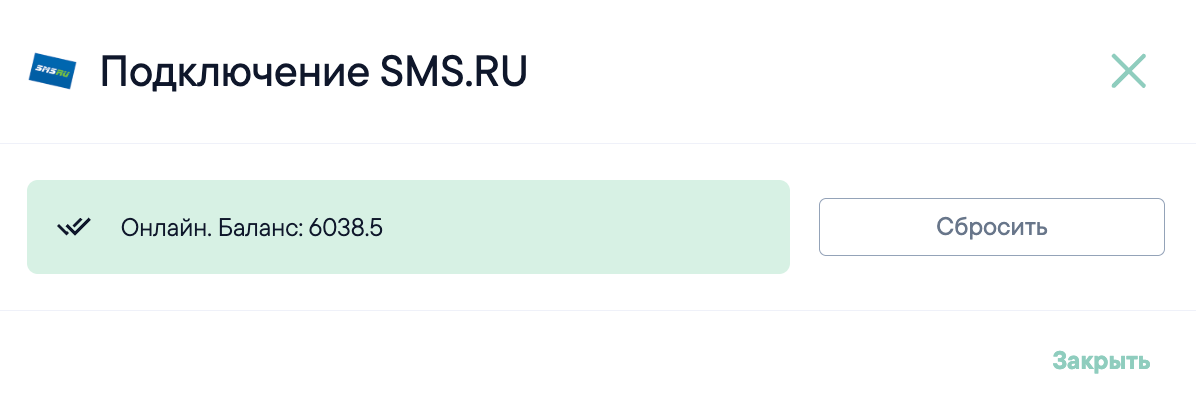Dismiss the dialog using the green Закрыть text
The image size is (1196, 406).
[1101, 360]
